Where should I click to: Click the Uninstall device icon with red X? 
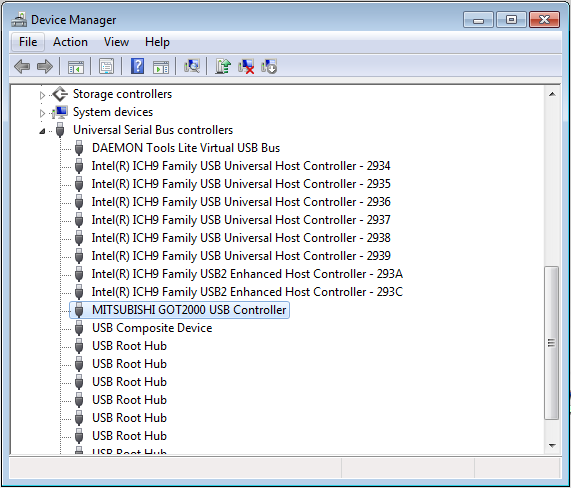246,67
